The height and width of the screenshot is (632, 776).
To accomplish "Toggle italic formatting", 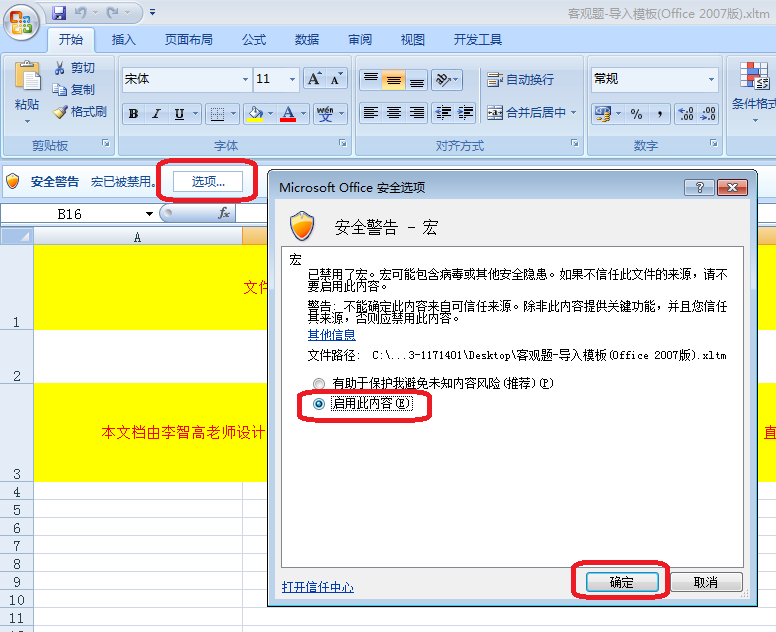I will (x=156, y=114).
